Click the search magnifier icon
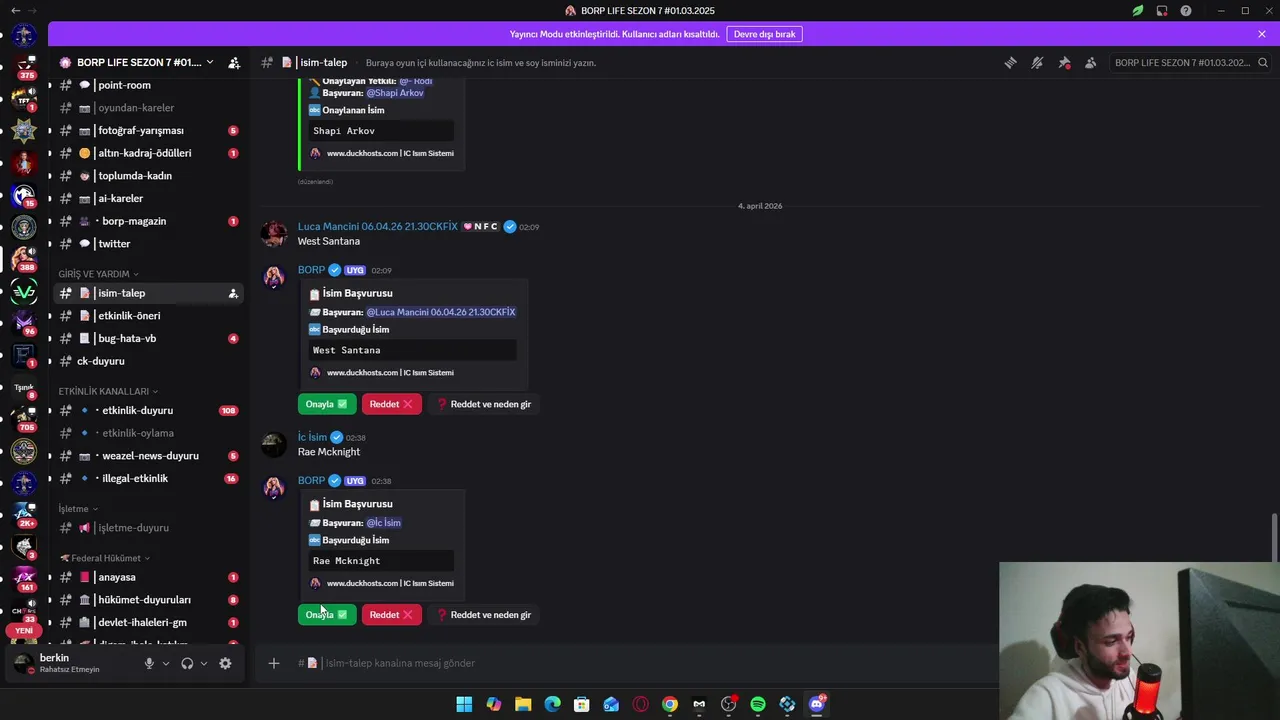The image size is (1280, 720). [1263, 62]
